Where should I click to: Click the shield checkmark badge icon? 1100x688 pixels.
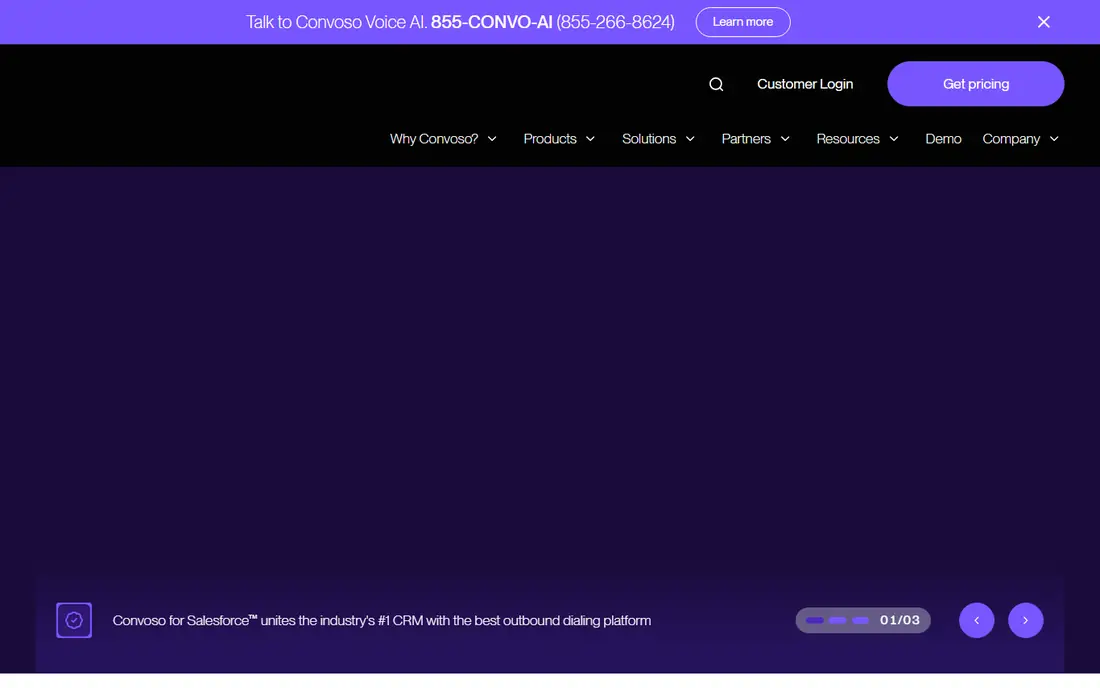(74, 620)
